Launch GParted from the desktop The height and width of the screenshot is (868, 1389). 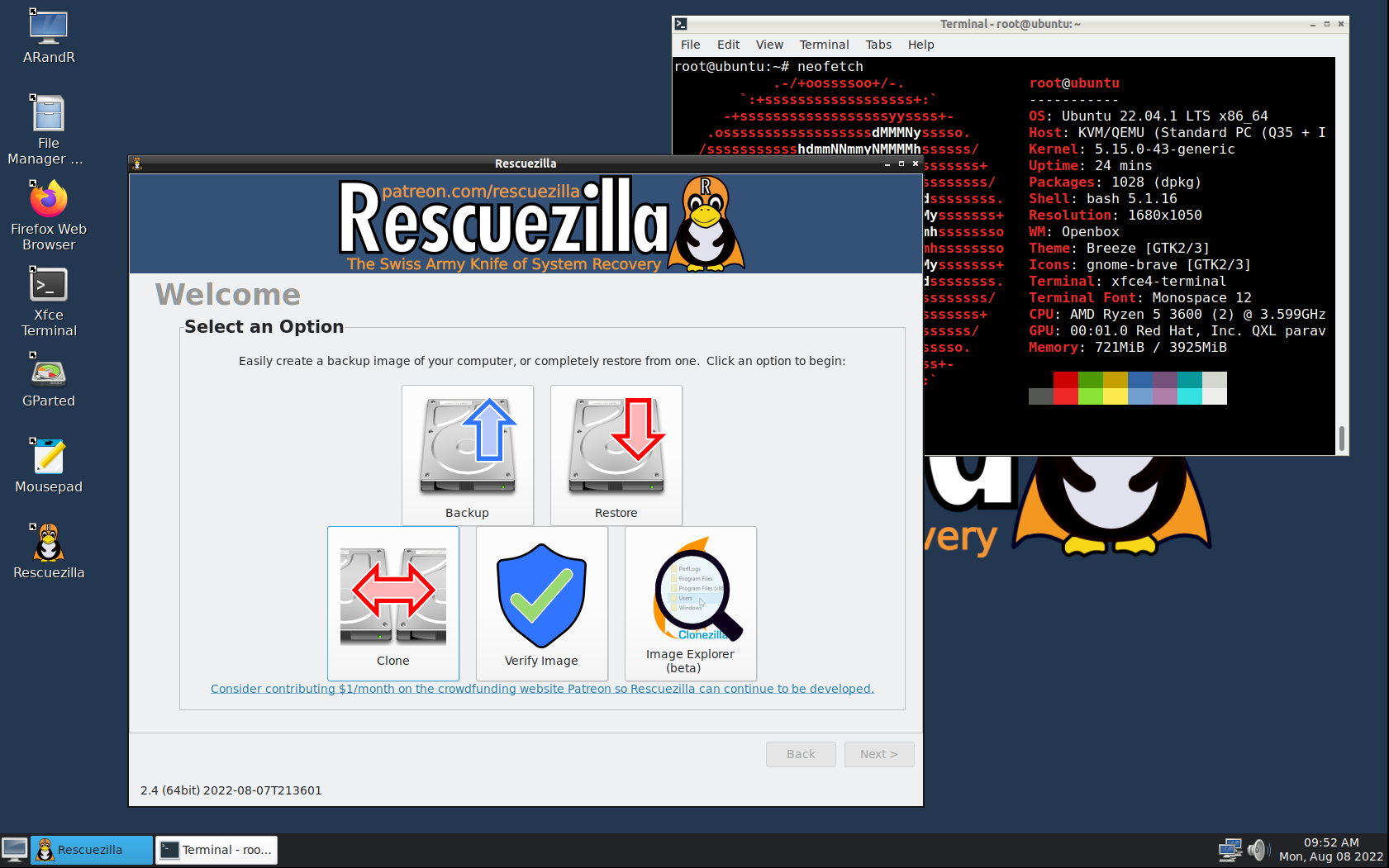click(49, 379)
